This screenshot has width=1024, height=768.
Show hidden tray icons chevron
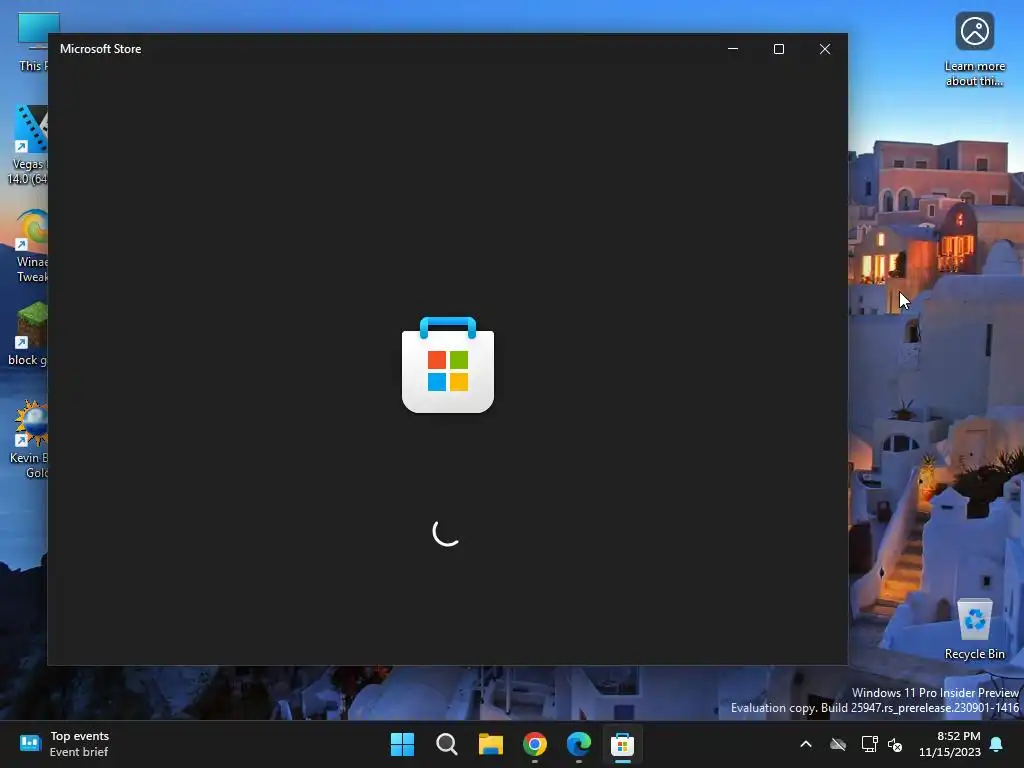point(806,744)
